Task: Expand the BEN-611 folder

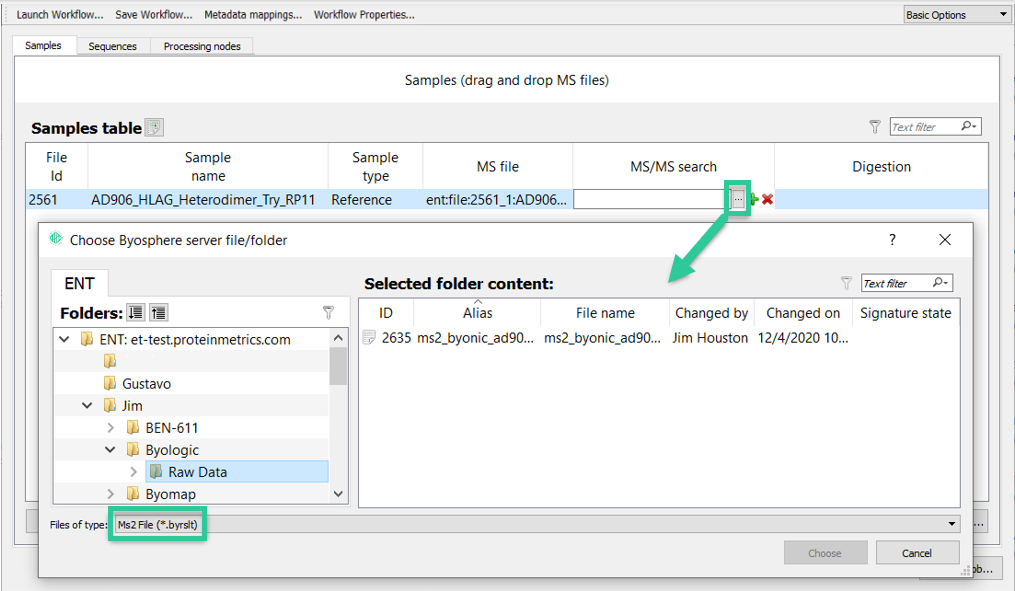Action: pos(110,428)
